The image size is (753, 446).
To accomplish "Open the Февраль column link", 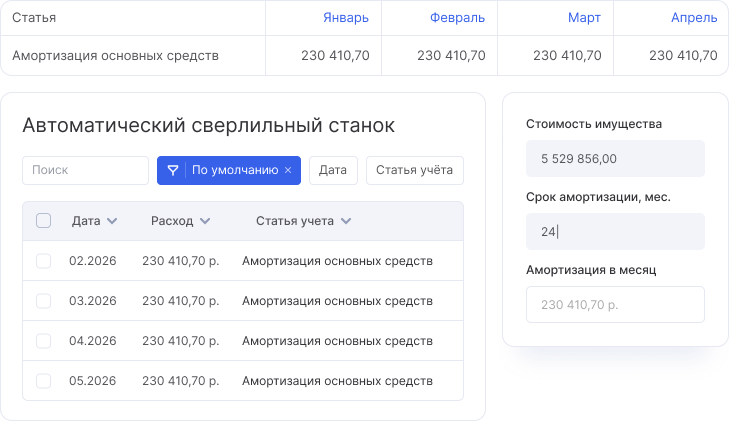I will click(457, 18).
